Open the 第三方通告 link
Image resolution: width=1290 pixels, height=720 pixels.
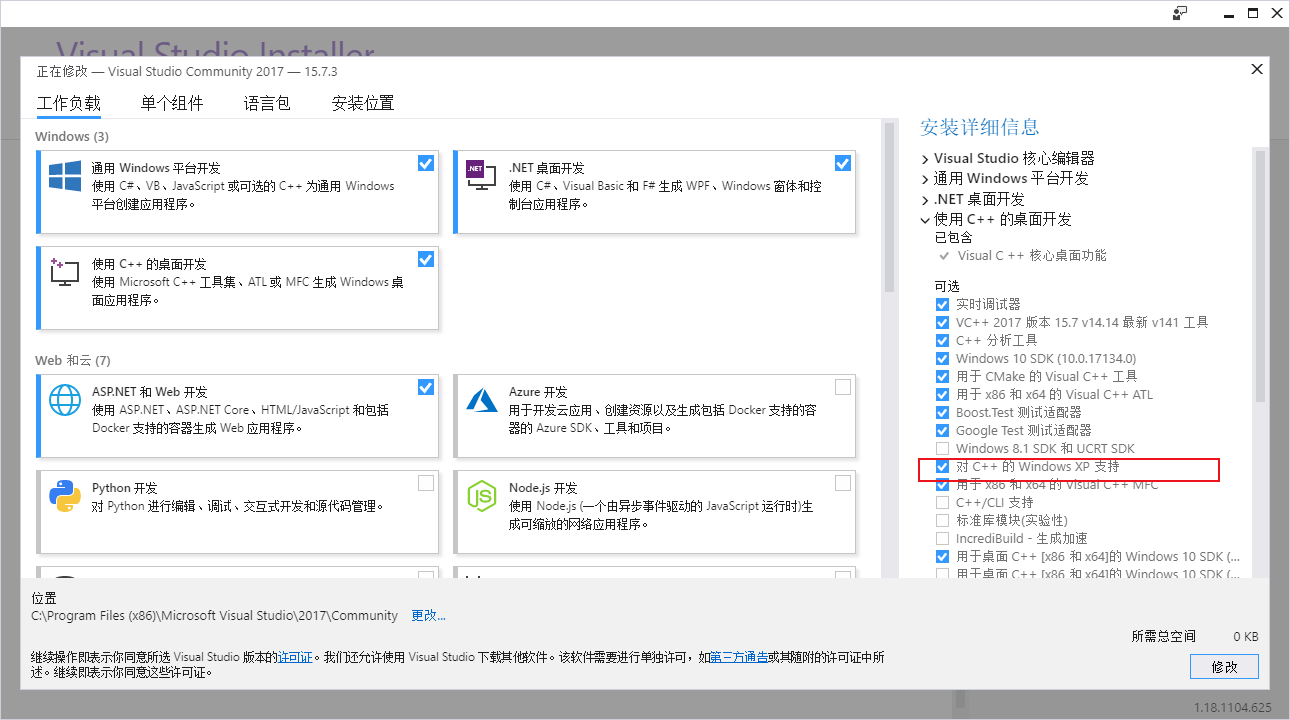click(740, 657)
